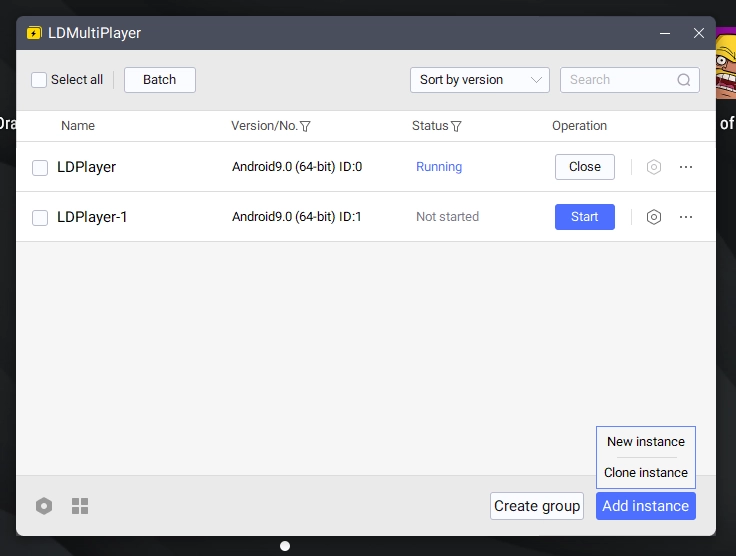Open the Status column filter

pos(456,127)
